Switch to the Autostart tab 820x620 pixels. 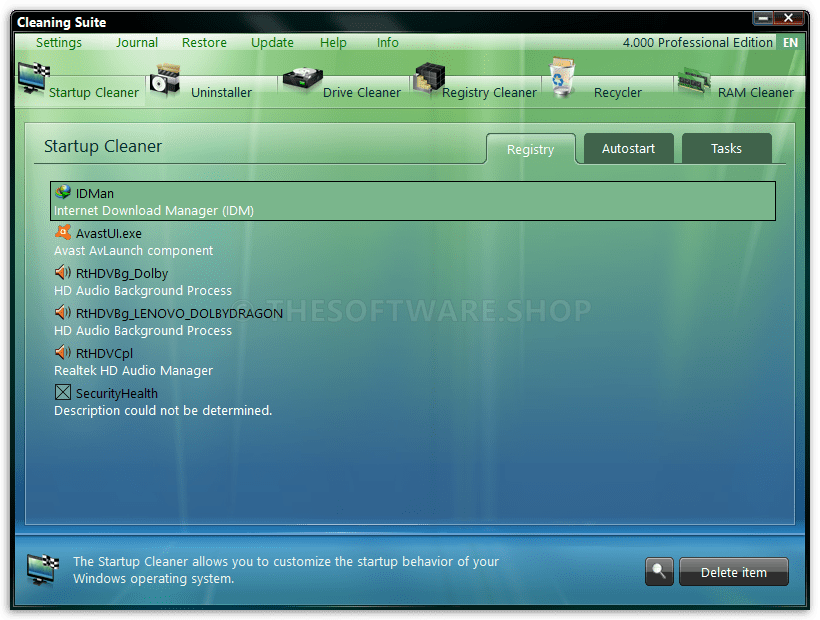(628, 148)
